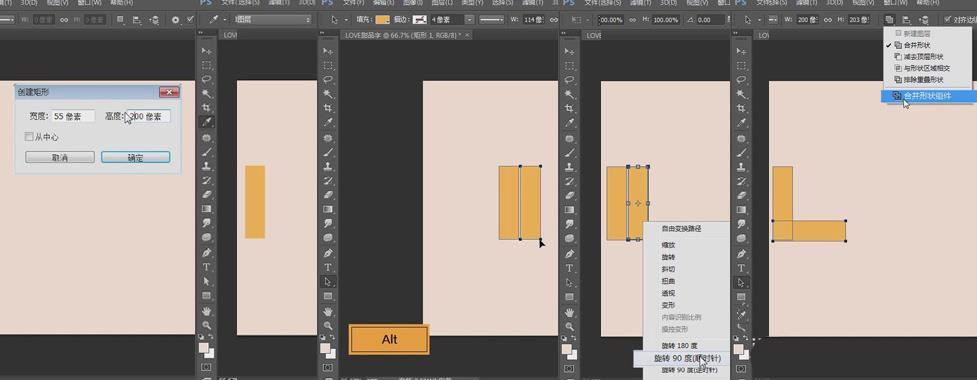Open path alignment dropdown left of 对齐边缘
977x380 pixels.
907,20
